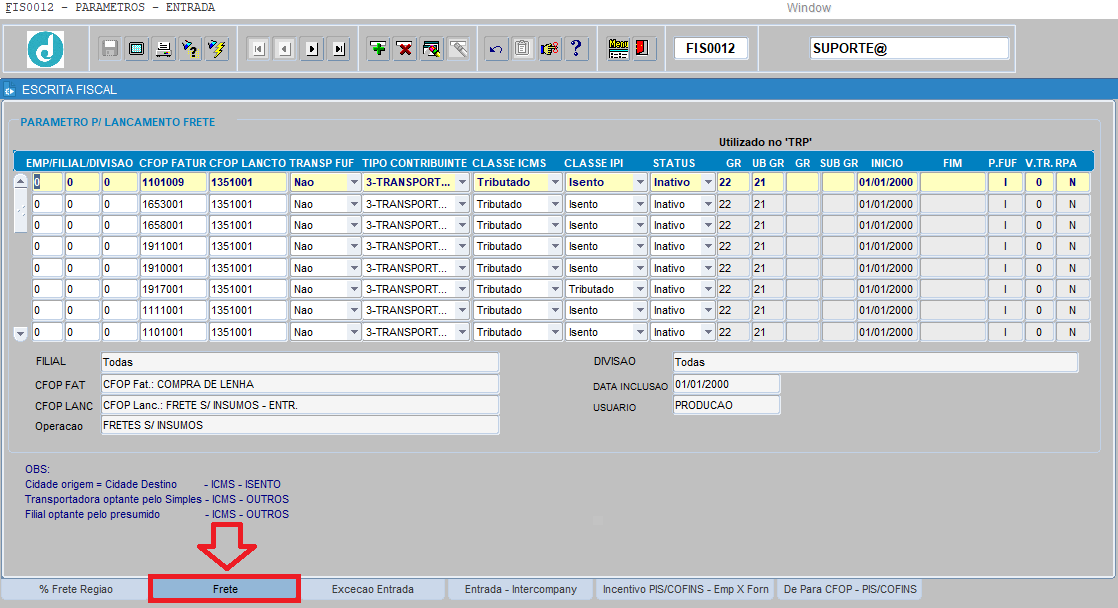This screenshot has height=608, width=1118.
Task: Click the FILIAL field showing Todas
Action: pyautogui.click(x=300, y=362)
